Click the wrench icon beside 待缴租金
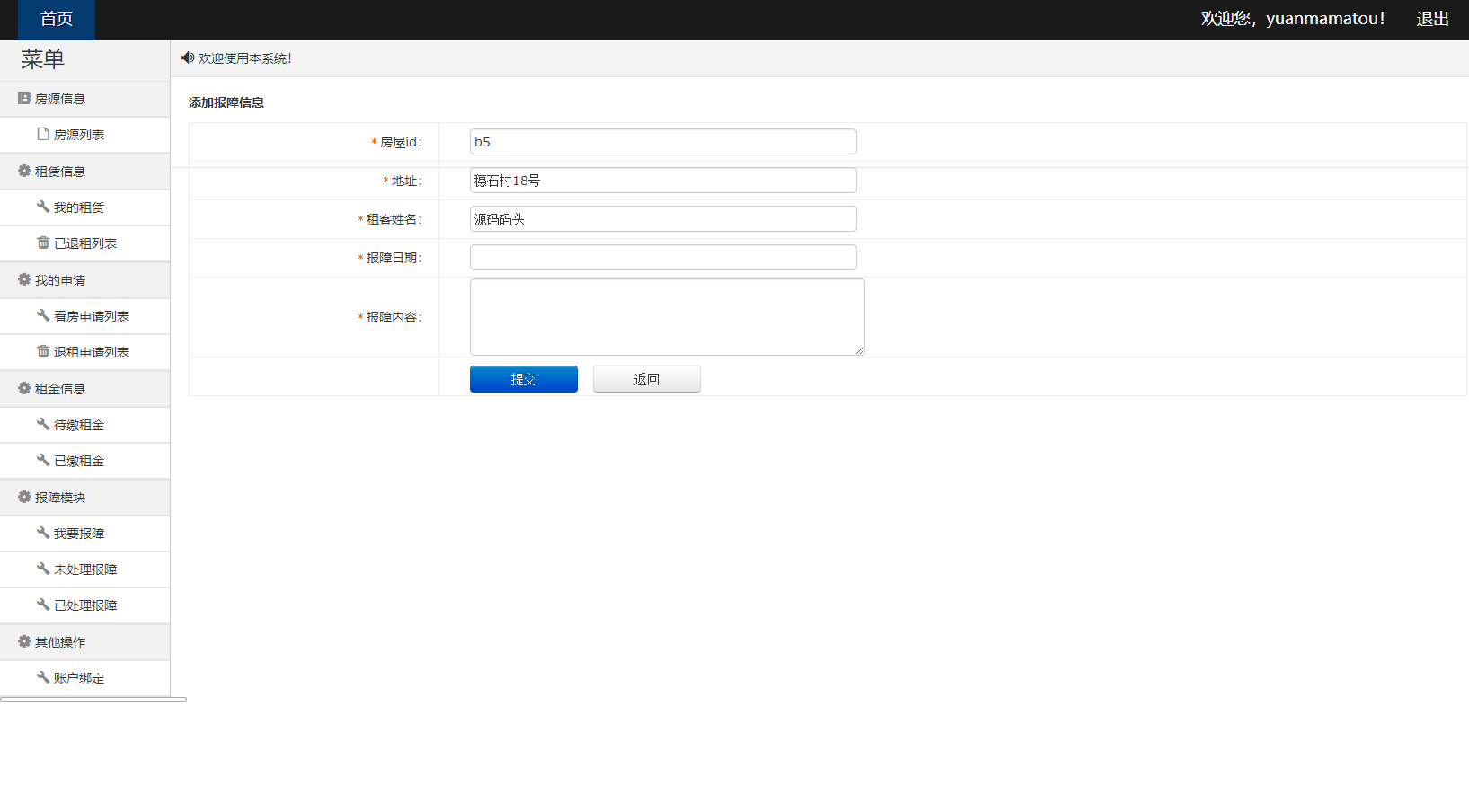The image size is (1469, 812). tap(42, 424)
